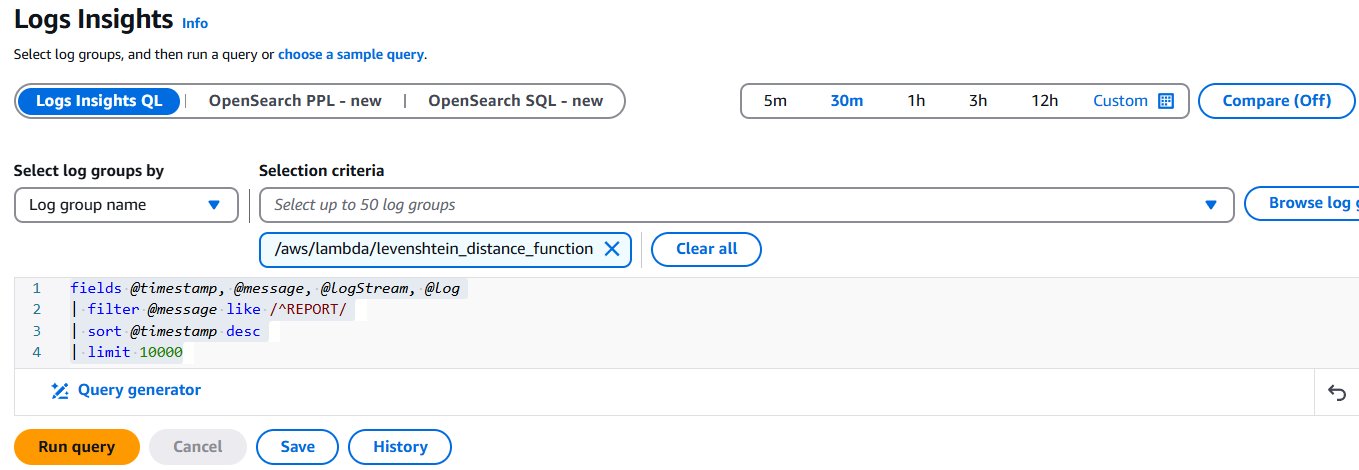1359x470 pixels.
Task: Set time range to 5m
Action: [x=775, y=101]
